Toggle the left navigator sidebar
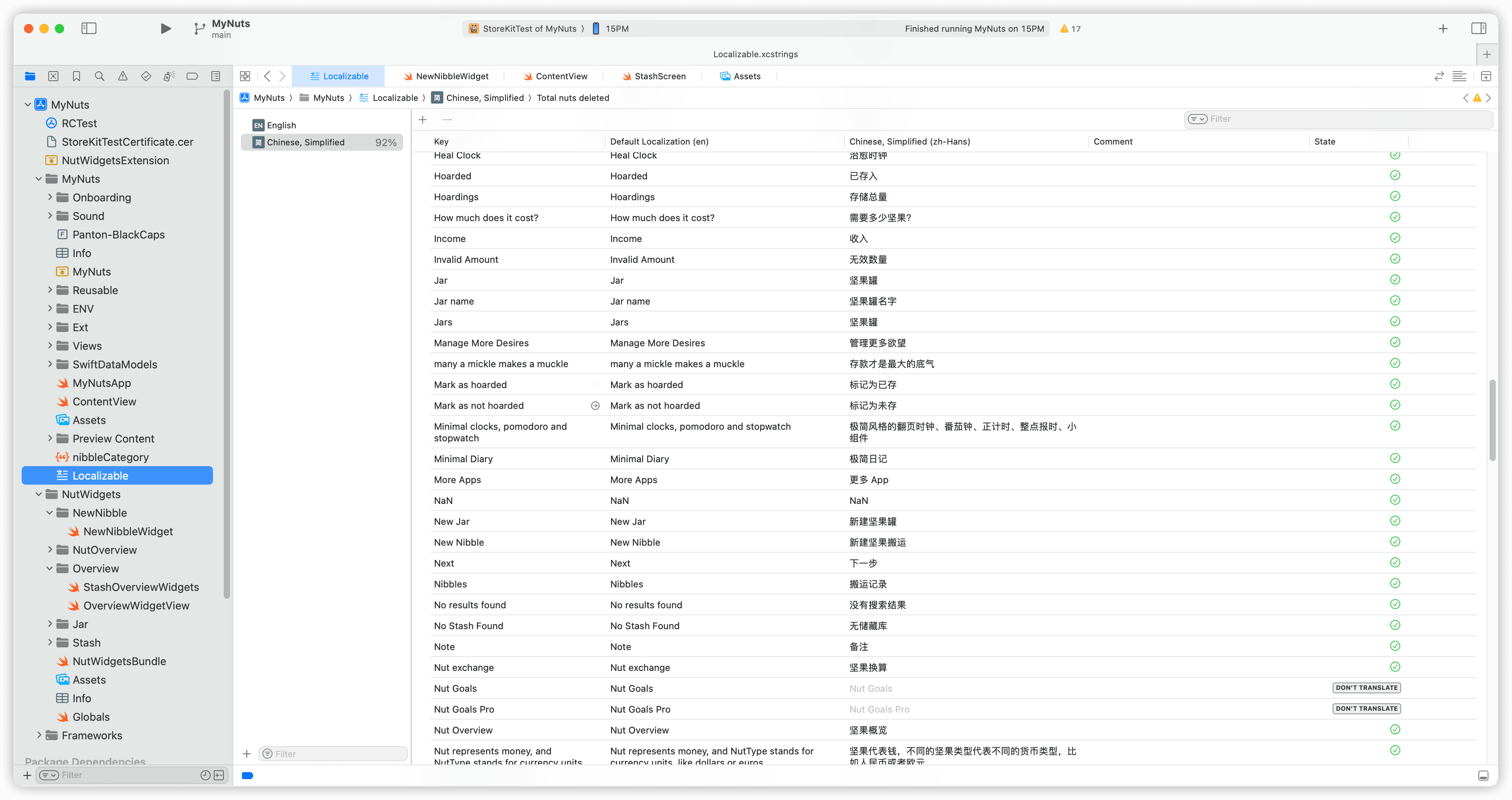Image resolution: width=1512 pixels, height=800 pixels. 89,28
